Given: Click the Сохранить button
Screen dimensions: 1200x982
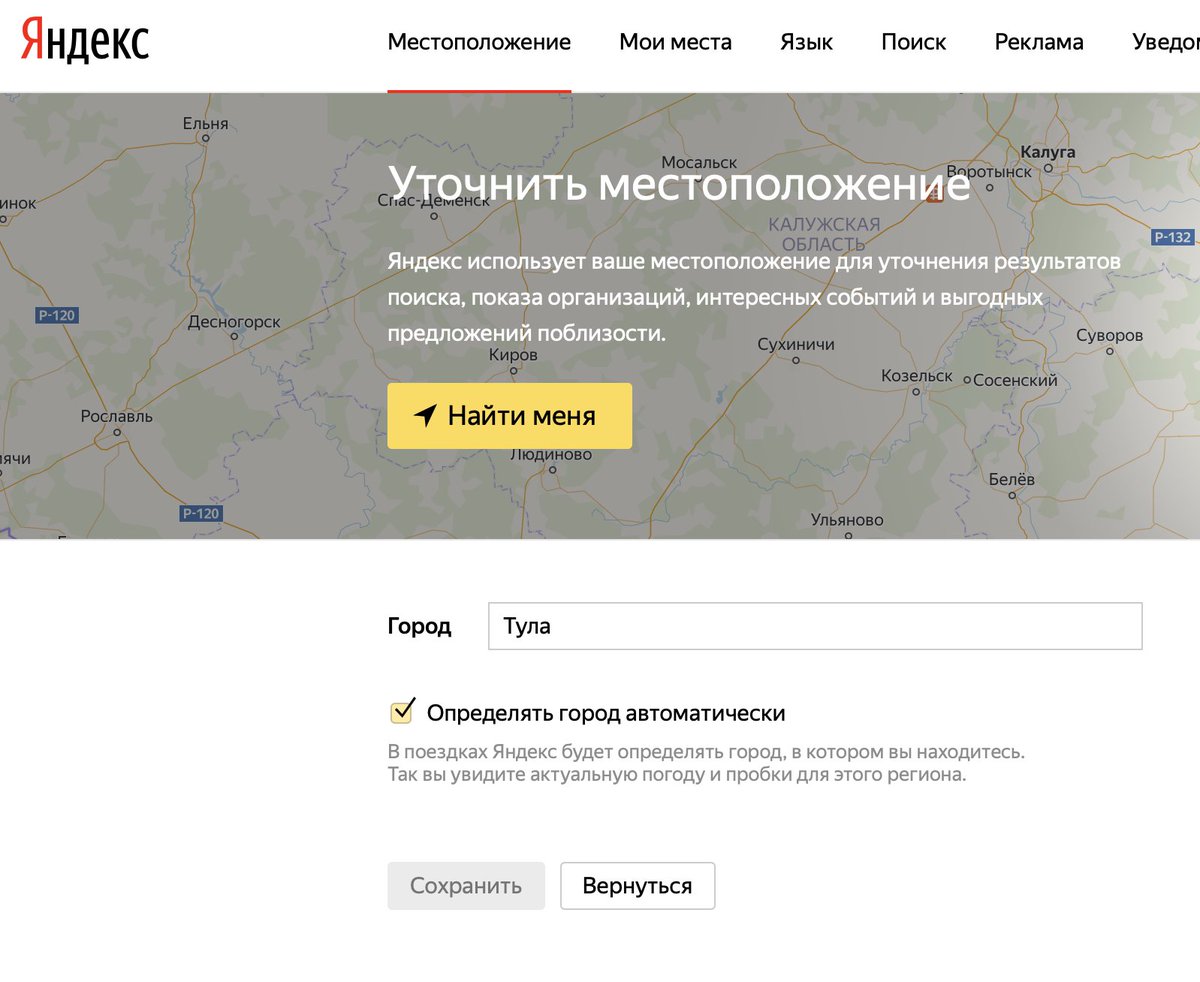Looking at the screenshot, I should coord(466,886).
